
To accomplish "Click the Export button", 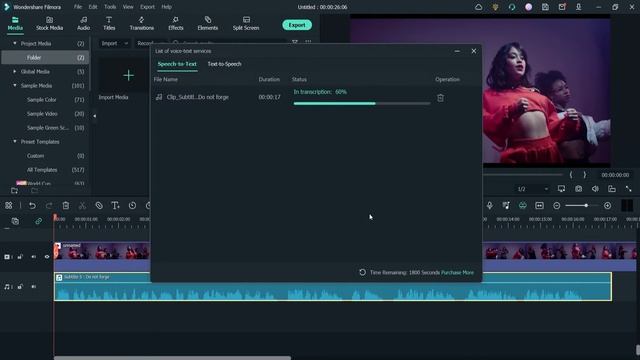I will [x=297, y=25].
